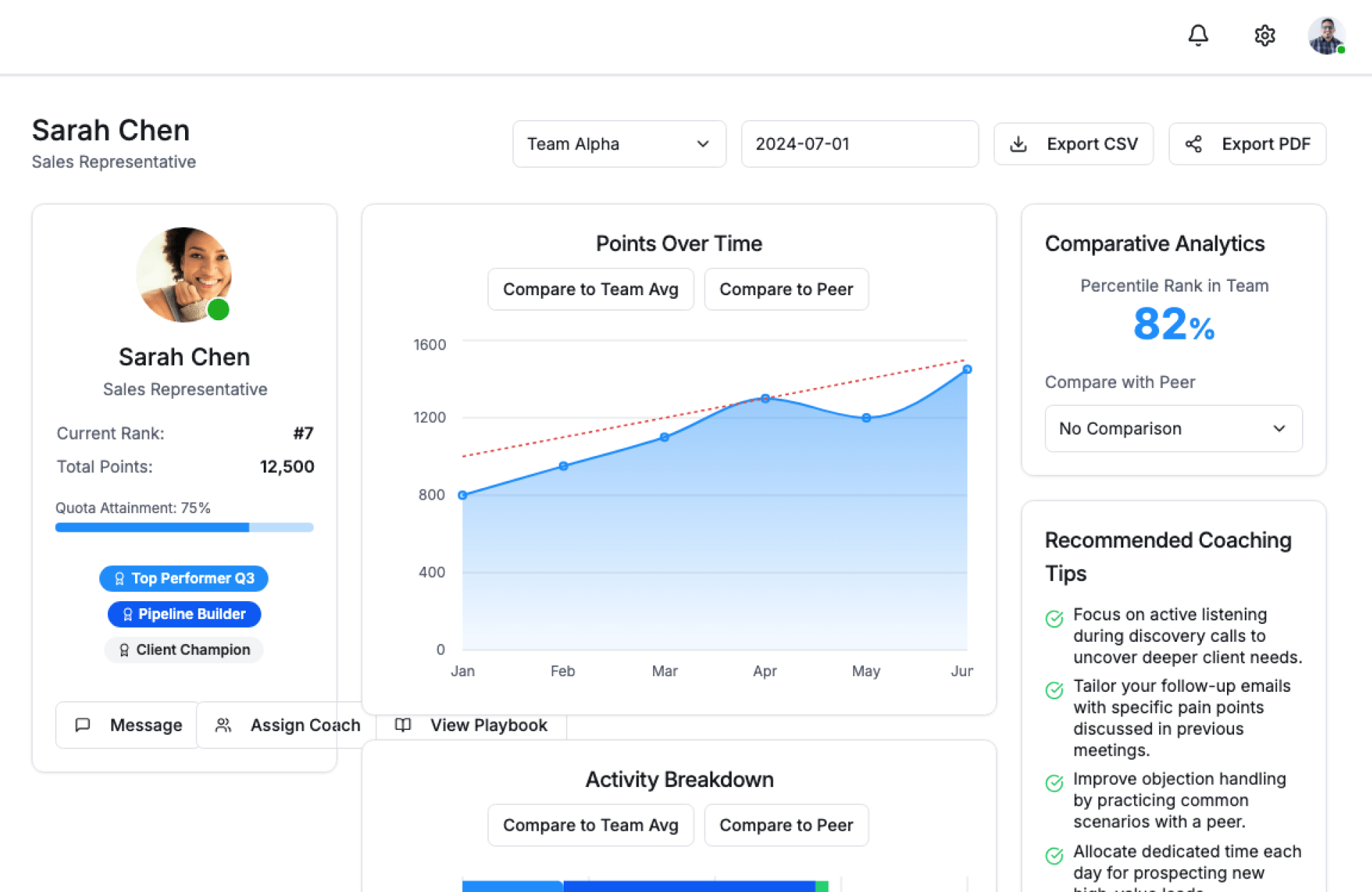The width and height of the screenshot is (1372, 892).
Task: Open the notifications bell
Action: point(1198,35)
